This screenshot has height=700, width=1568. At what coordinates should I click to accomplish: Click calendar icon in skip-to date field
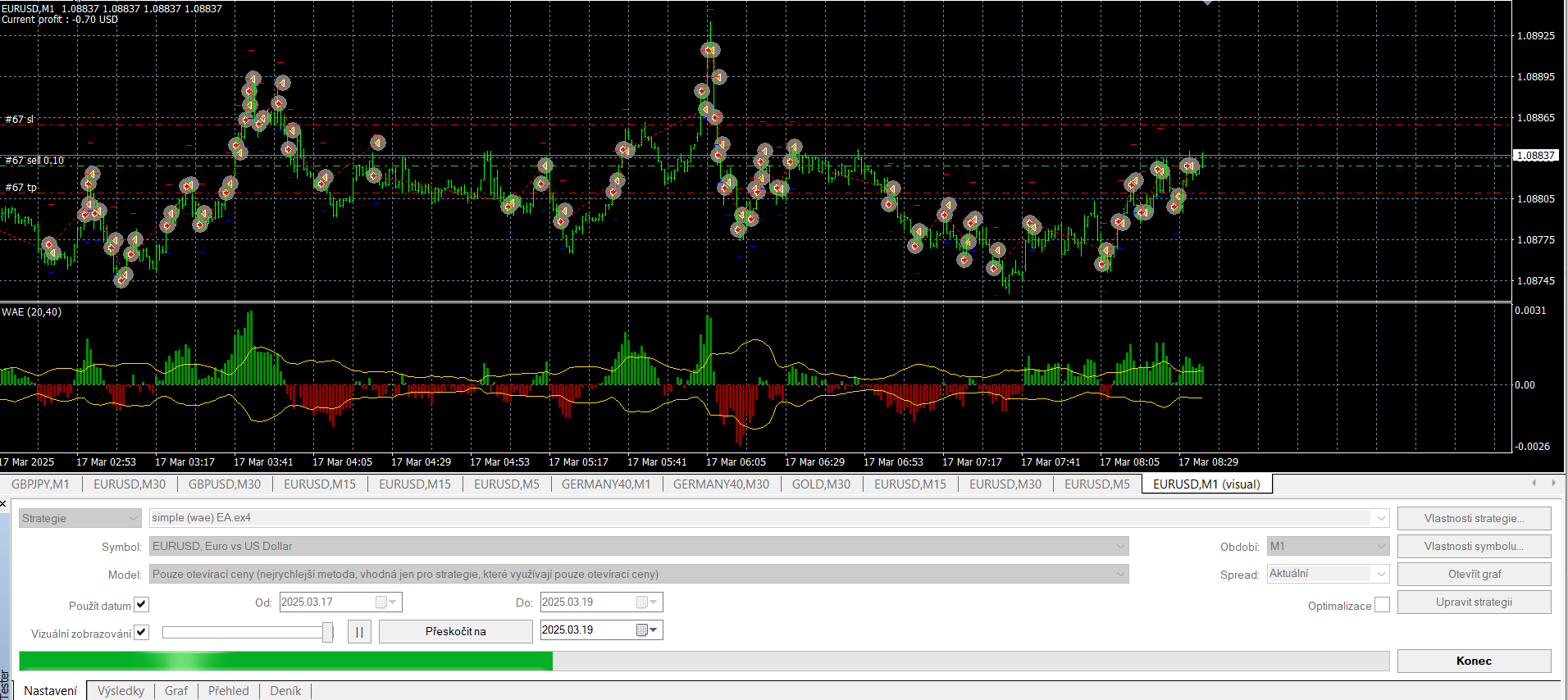click(x=644, y=630)
